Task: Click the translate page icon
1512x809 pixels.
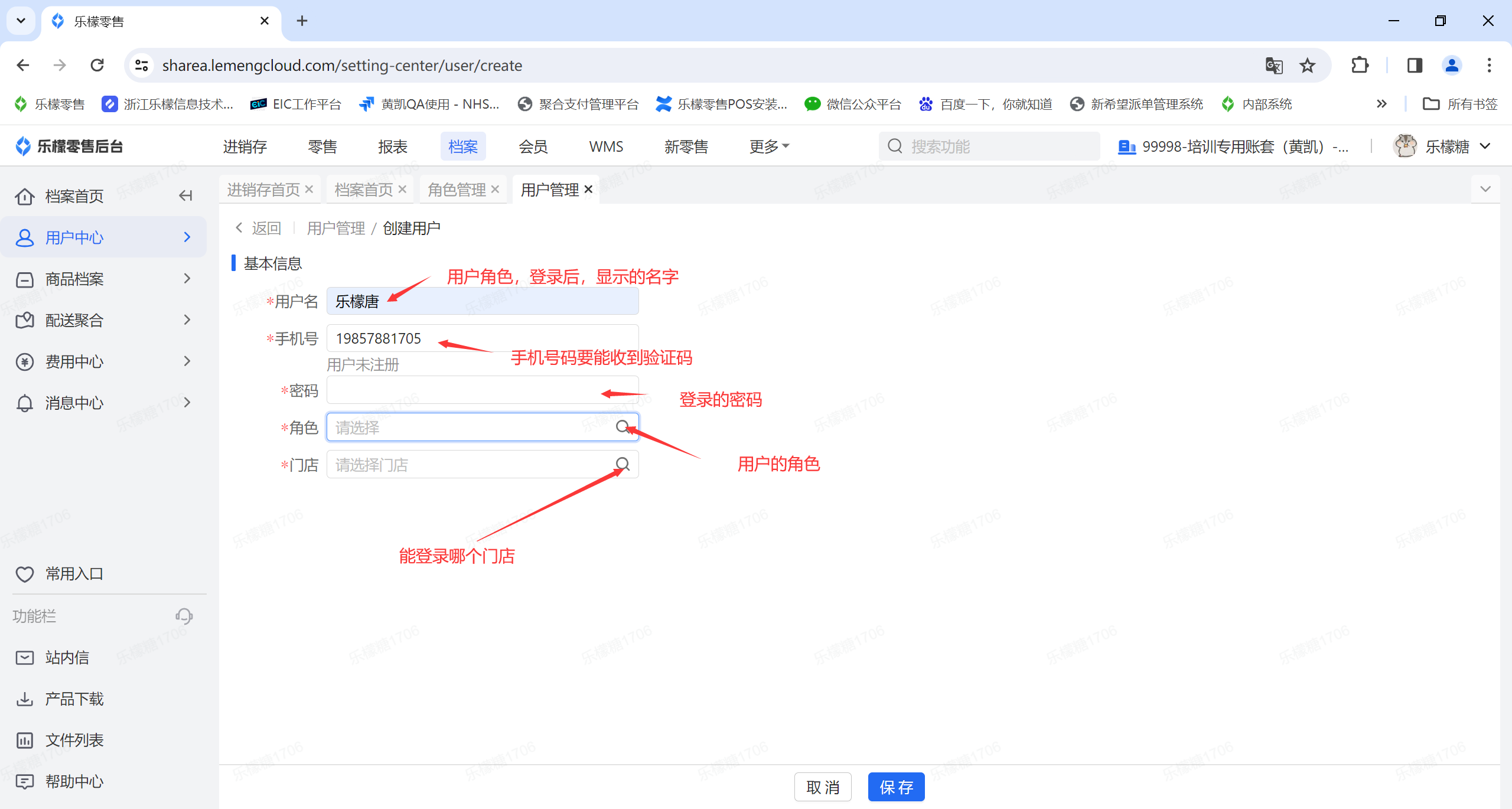Action: tap(1274, 65)
